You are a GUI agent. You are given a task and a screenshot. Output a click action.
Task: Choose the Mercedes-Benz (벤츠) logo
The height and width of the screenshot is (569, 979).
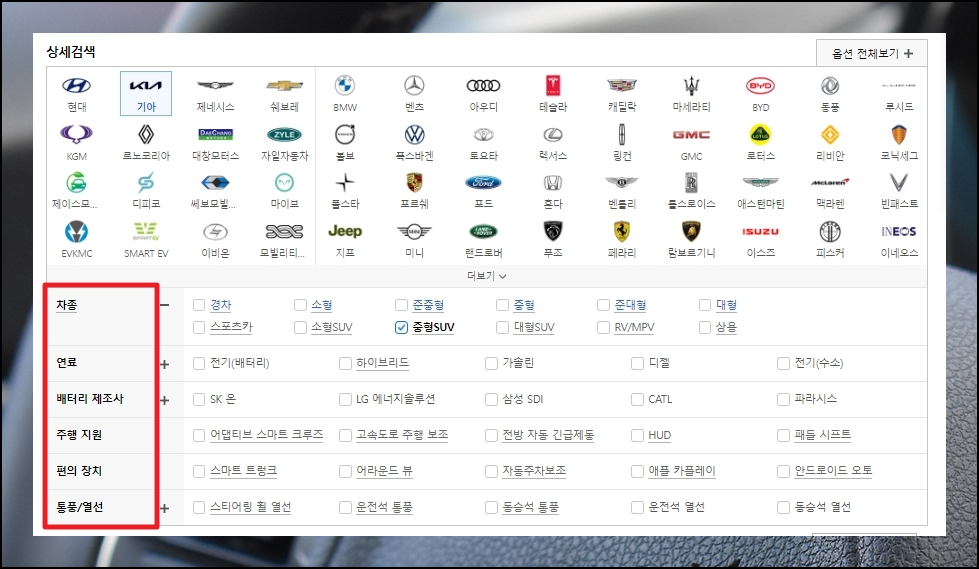[x=414, y=86]
